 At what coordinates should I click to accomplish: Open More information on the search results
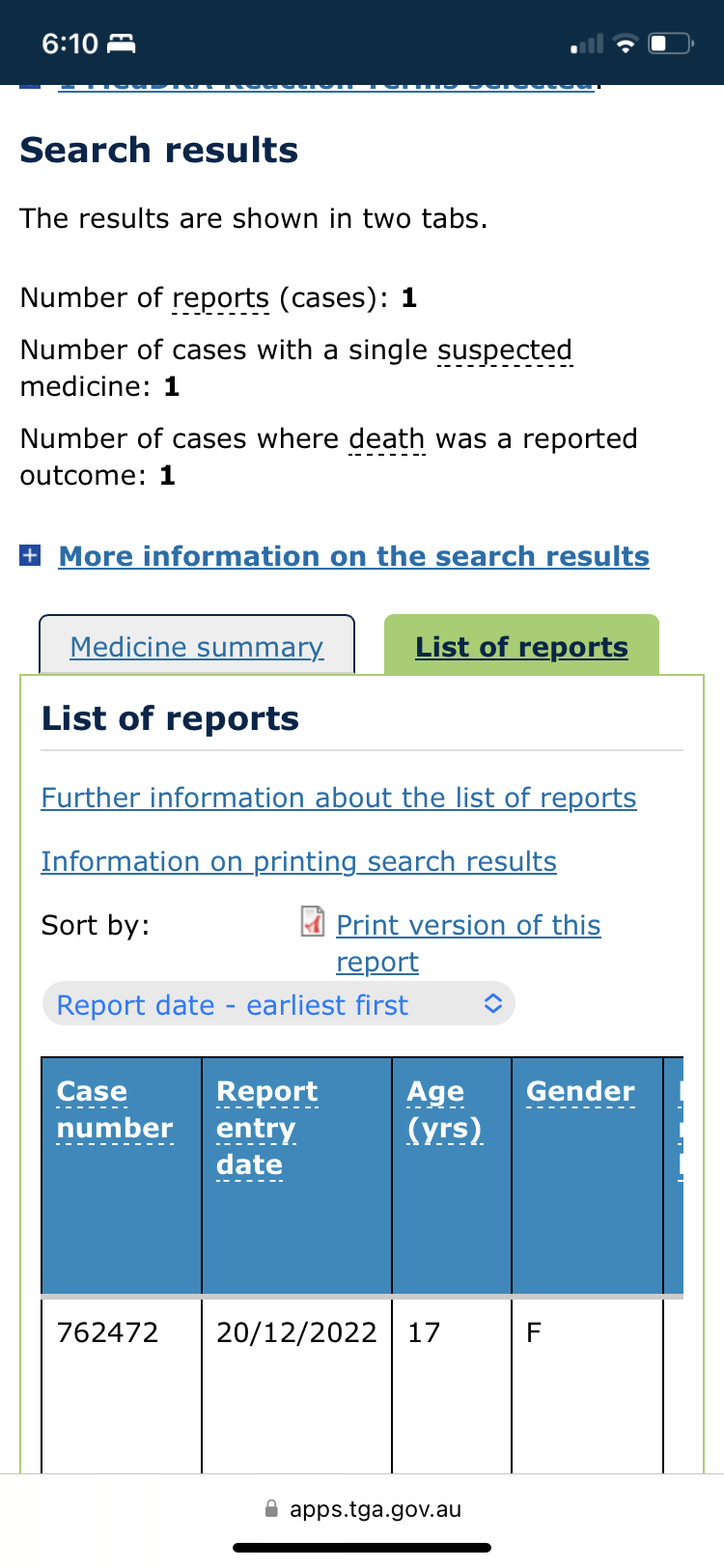click(x=353, y=556)
